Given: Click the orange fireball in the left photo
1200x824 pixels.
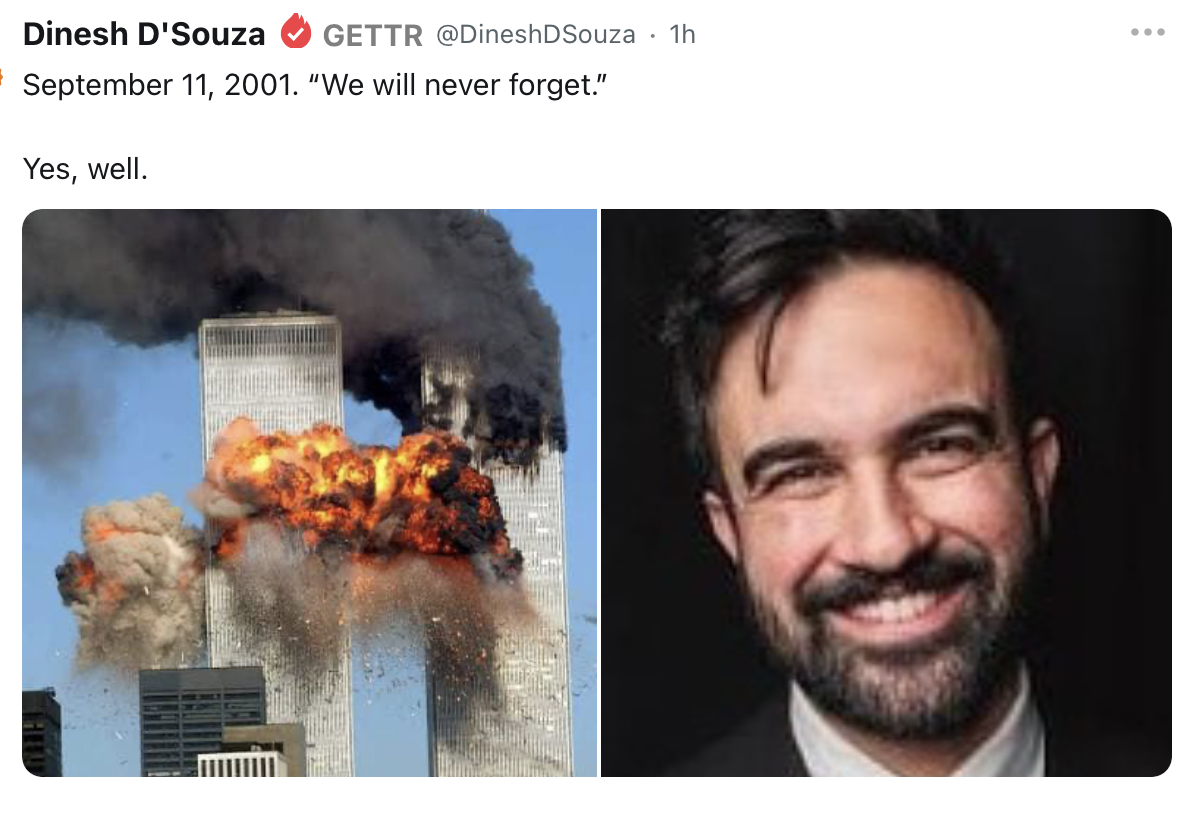Looking at the screenshot, I should click(360, 485).
